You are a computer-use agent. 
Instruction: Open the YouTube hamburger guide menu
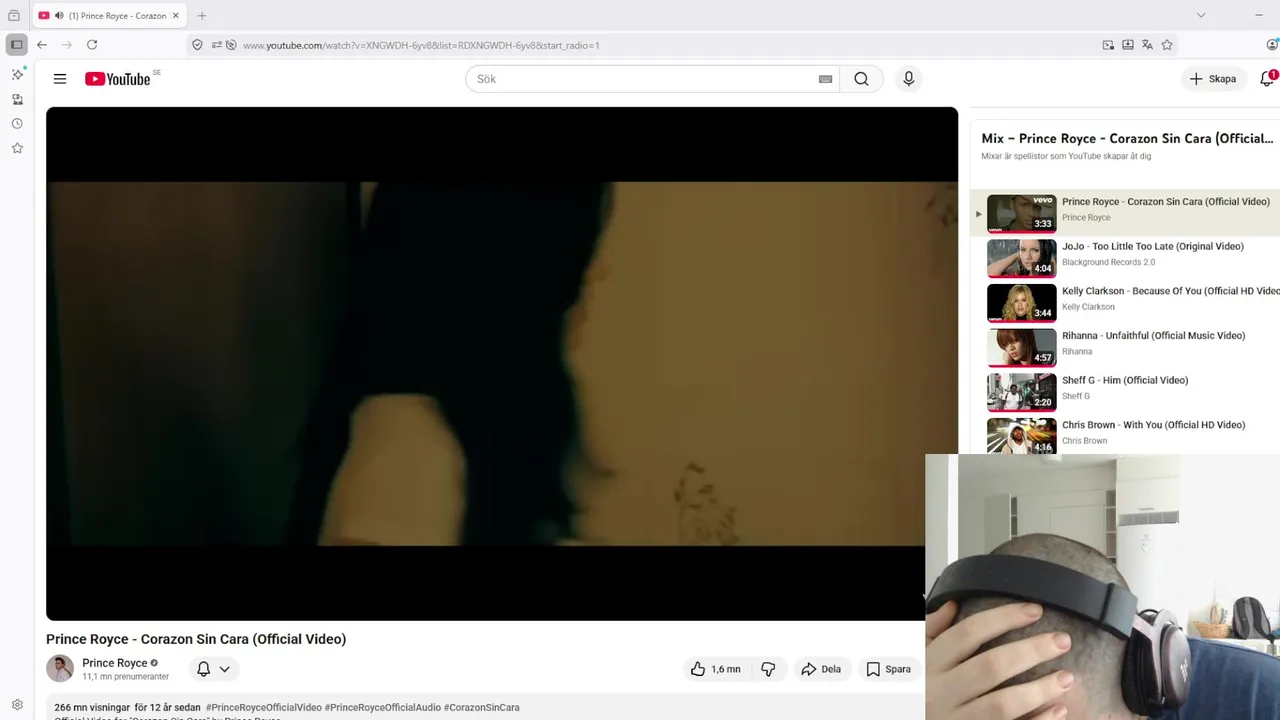tap(60, 79)
